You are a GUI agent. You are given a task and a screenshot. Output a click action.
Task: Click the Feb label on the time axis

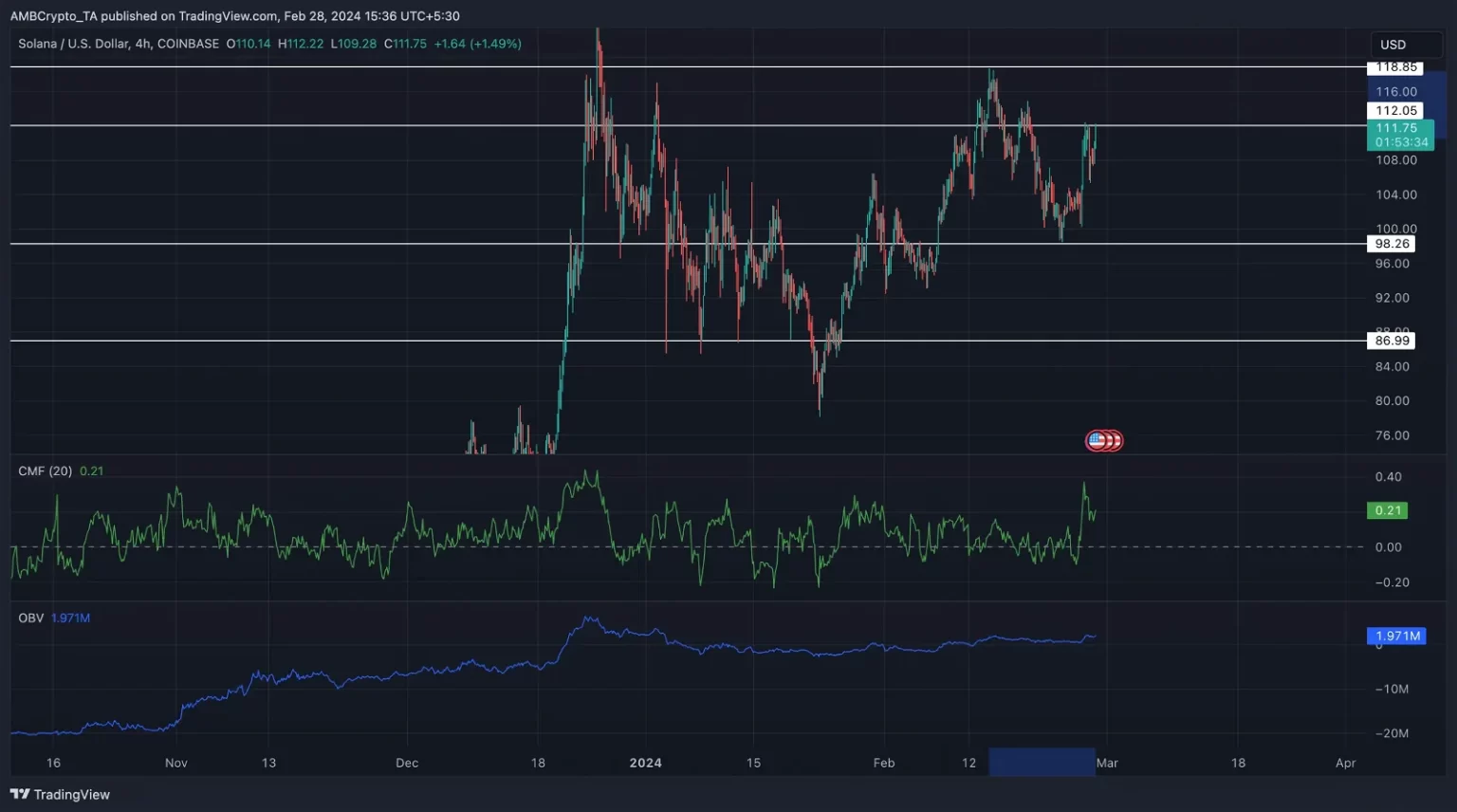[883, 763]
